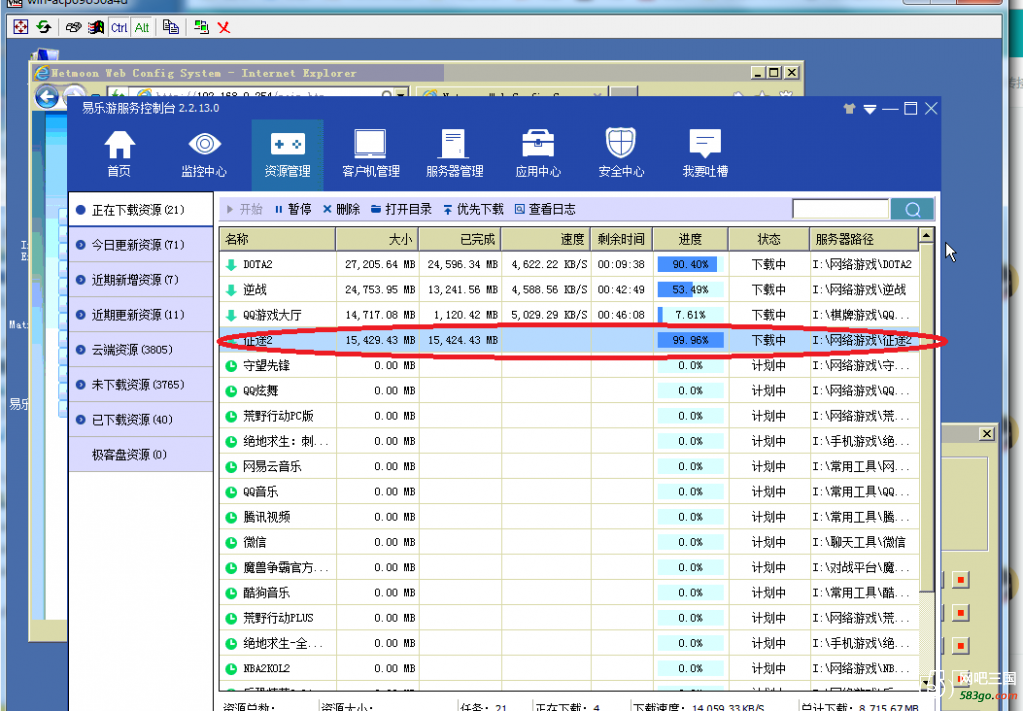Open 未下载资源 (3765) list in sidebar
Image resolution: width=1023 pixels, height=711 pixels.
pyautogui.click(x=141, y=385)
